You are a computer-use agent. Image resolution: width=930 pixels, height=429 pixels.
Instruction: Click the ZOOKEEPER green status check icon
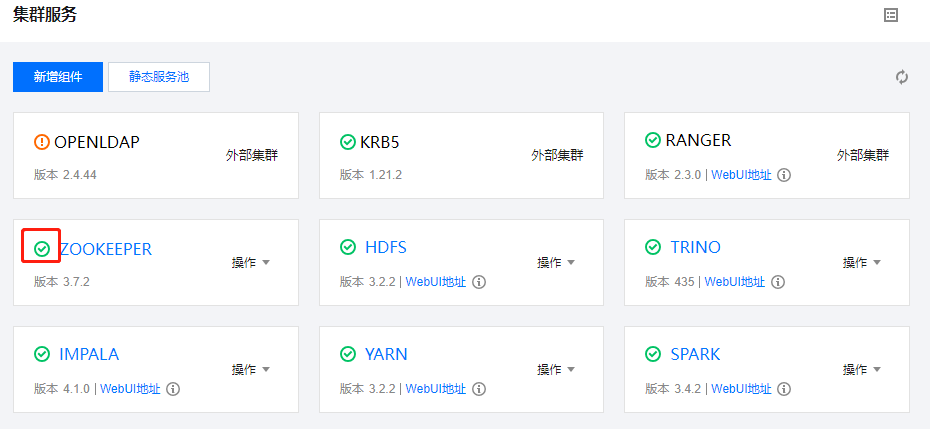tap(42, 248)
